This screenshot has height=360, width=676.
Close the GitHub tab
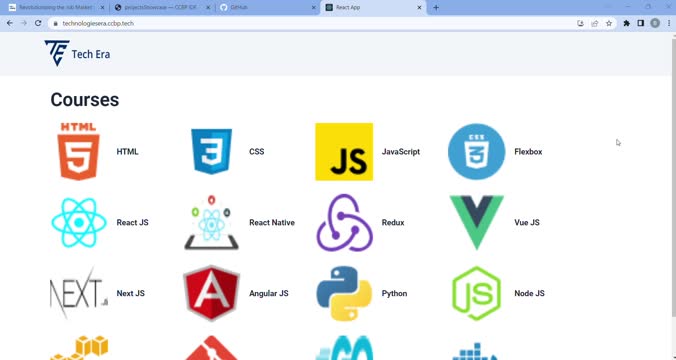pos(313,7)
